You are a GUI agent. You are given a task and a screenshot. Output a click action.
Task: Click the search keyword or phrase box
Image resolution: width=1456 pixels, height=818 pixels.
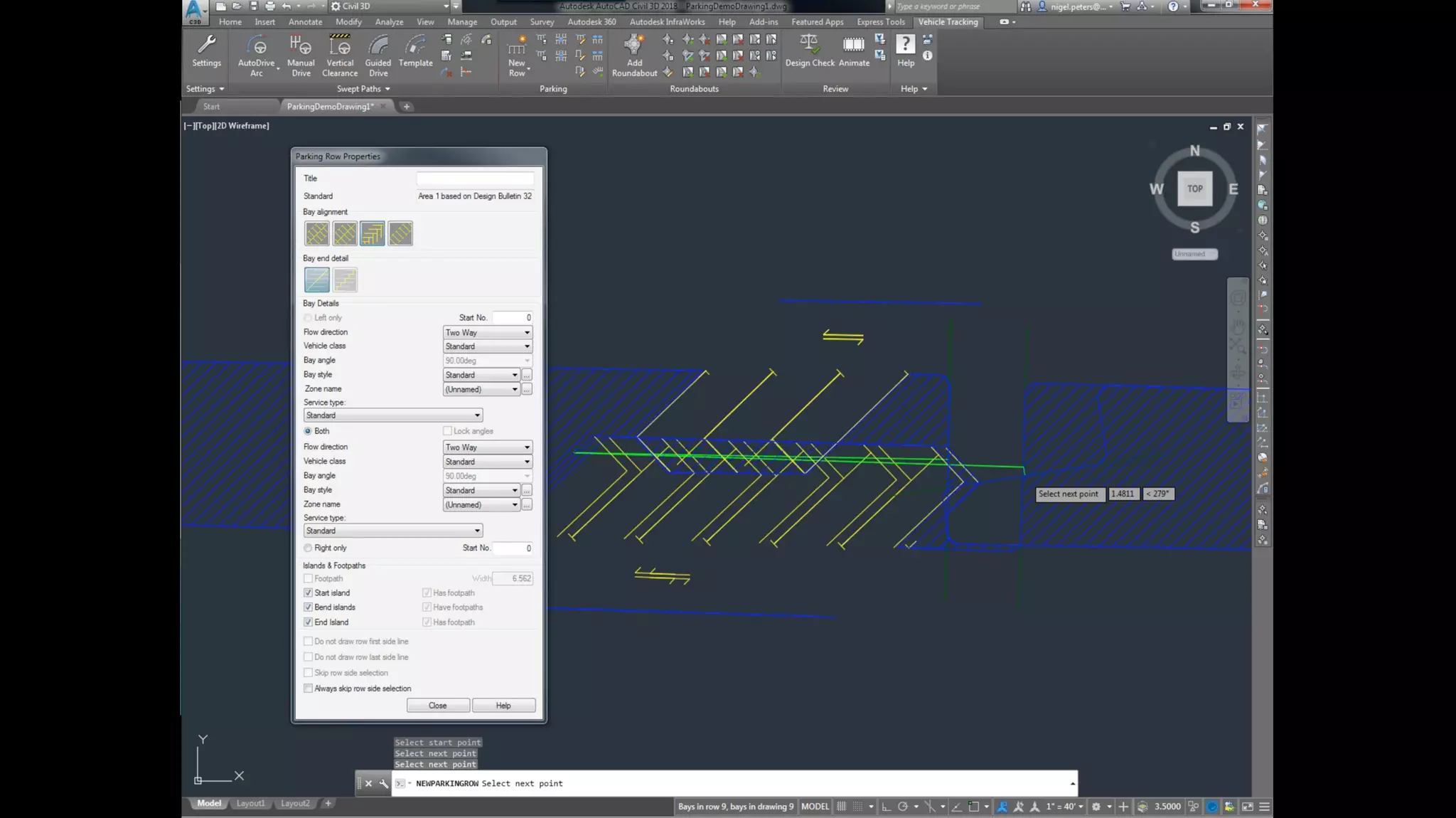click(x=953, y=6)
